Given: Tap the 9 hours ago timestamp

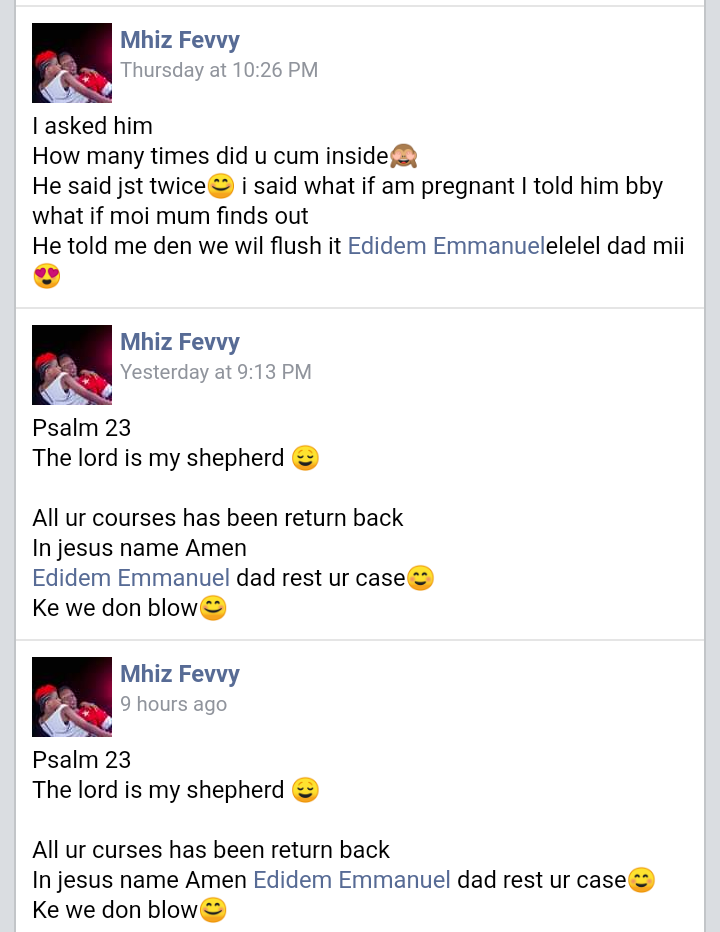Looking at the screenshot, I should point(174,704).
